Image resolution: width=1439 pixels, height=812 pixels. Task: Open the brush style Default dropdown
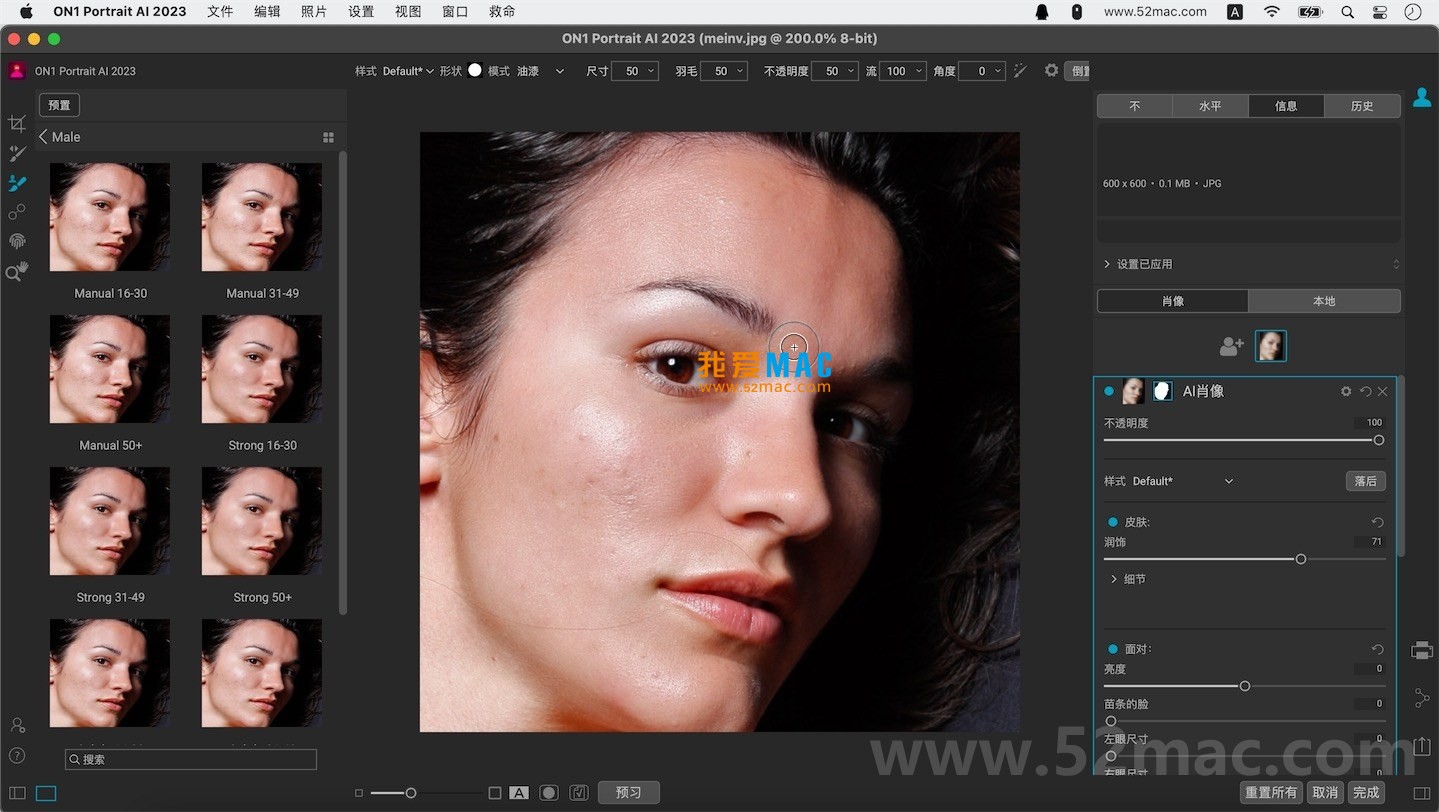(x=408, y=71)
